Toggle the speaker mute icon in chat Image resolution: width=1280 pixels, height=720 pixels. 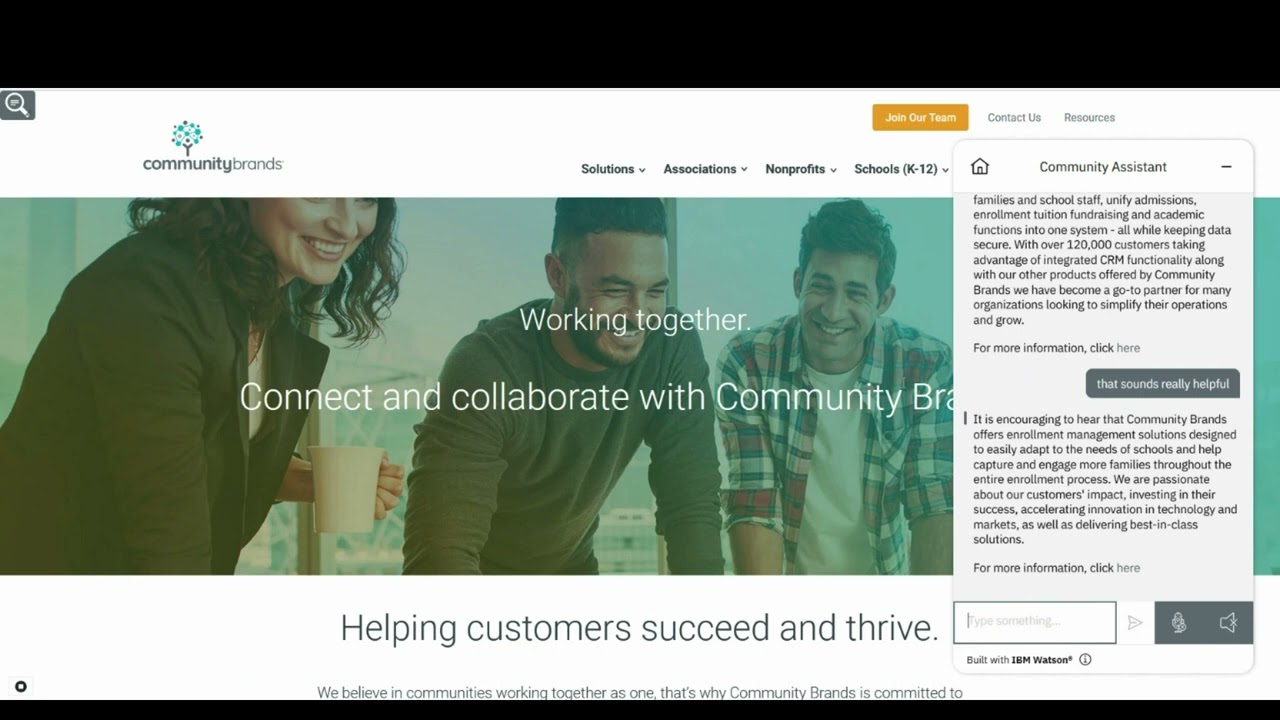tap(1228, 623)
